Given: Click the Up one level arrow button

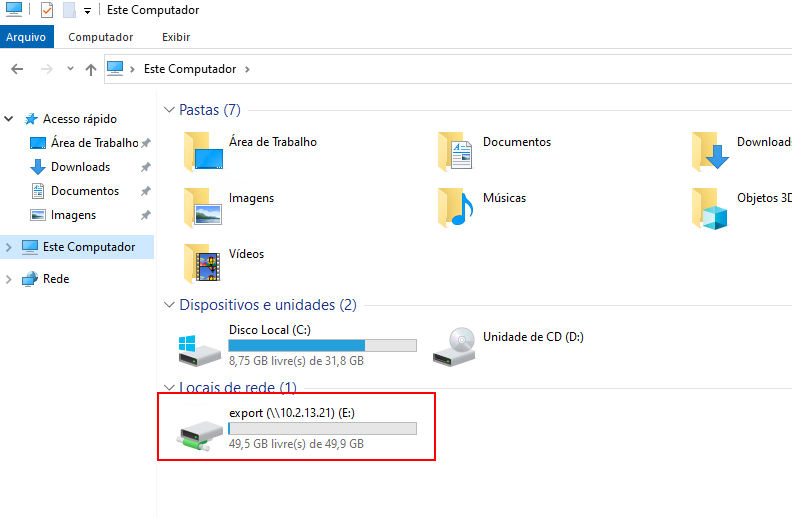Looking at the screenshot, I should pos(91,69).
